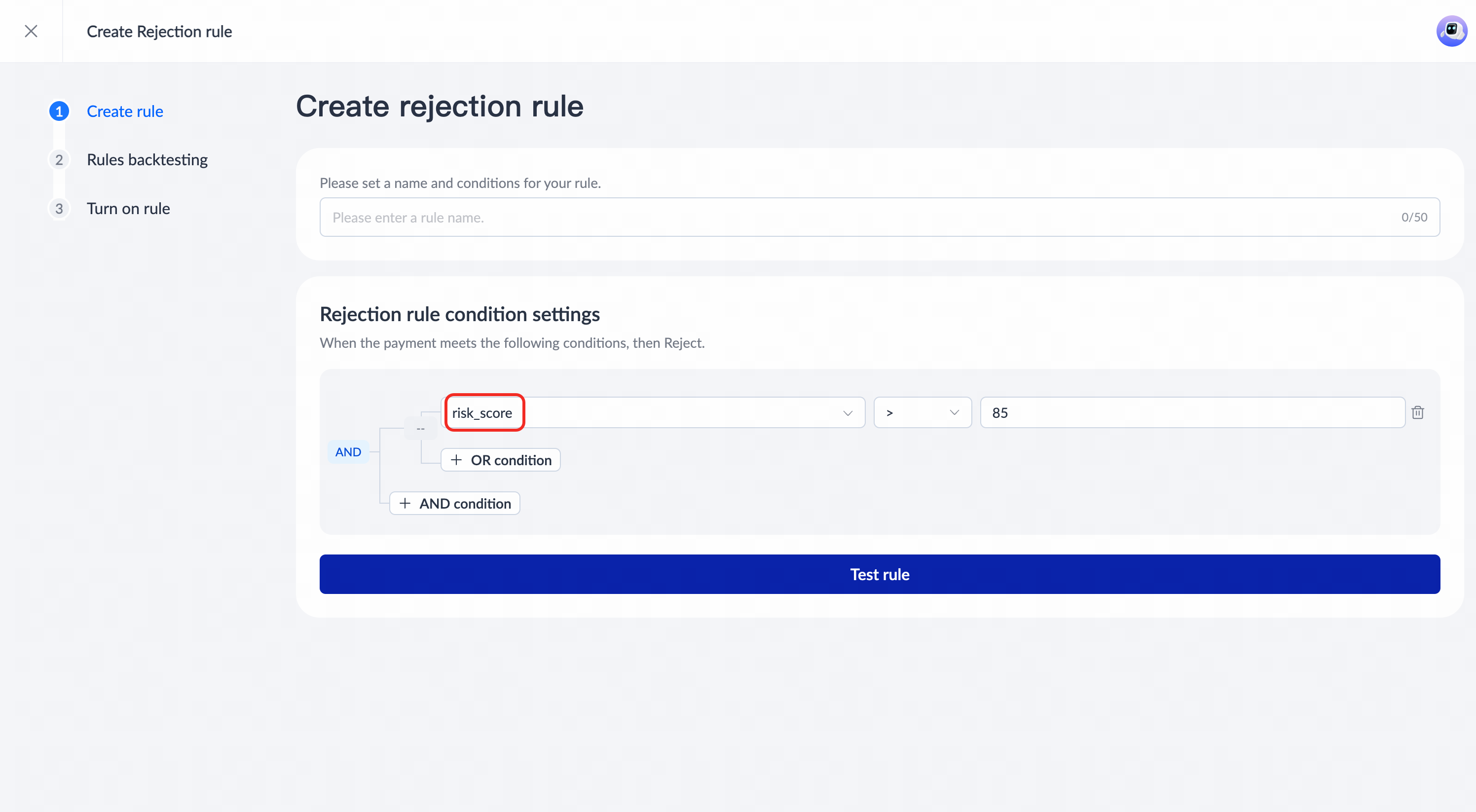This screenshot has height=812, width=1476.
Task: Click the plus icon for AND condition
Action: pos(405,504)
